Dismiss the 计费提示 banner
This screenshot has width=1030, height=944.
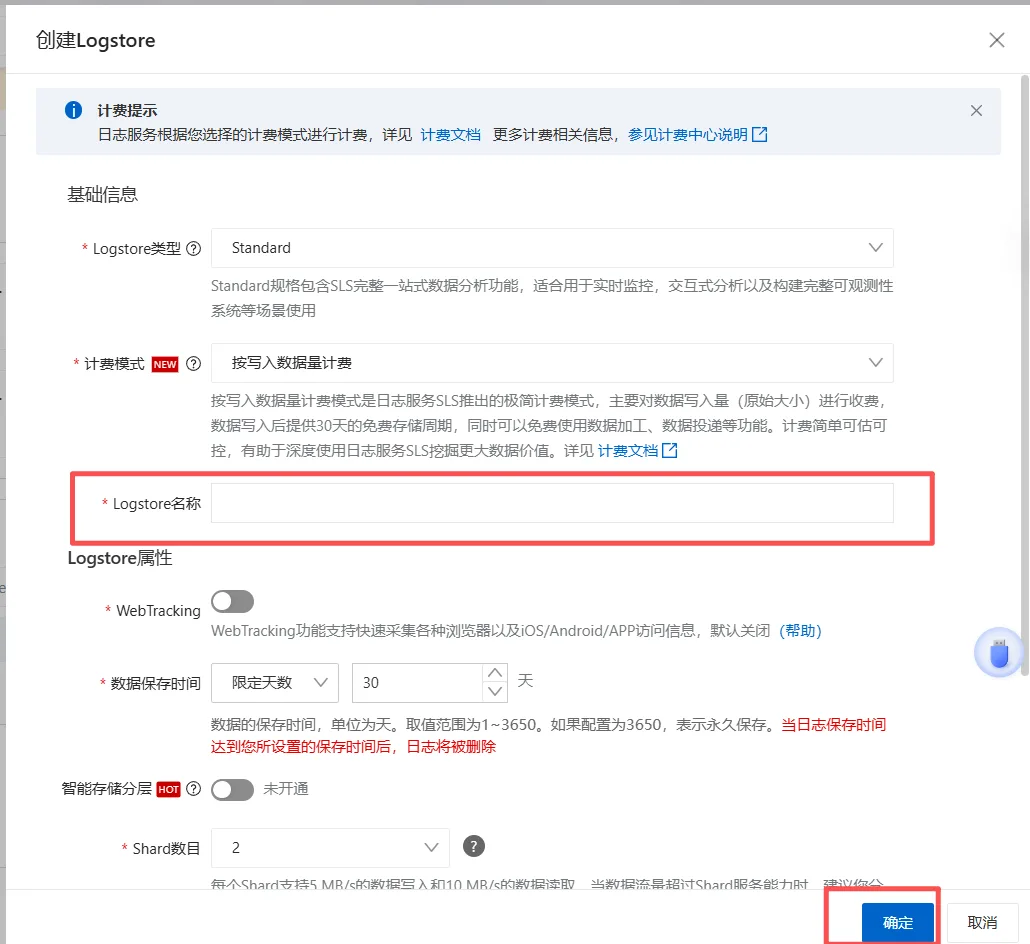[976, 110]
